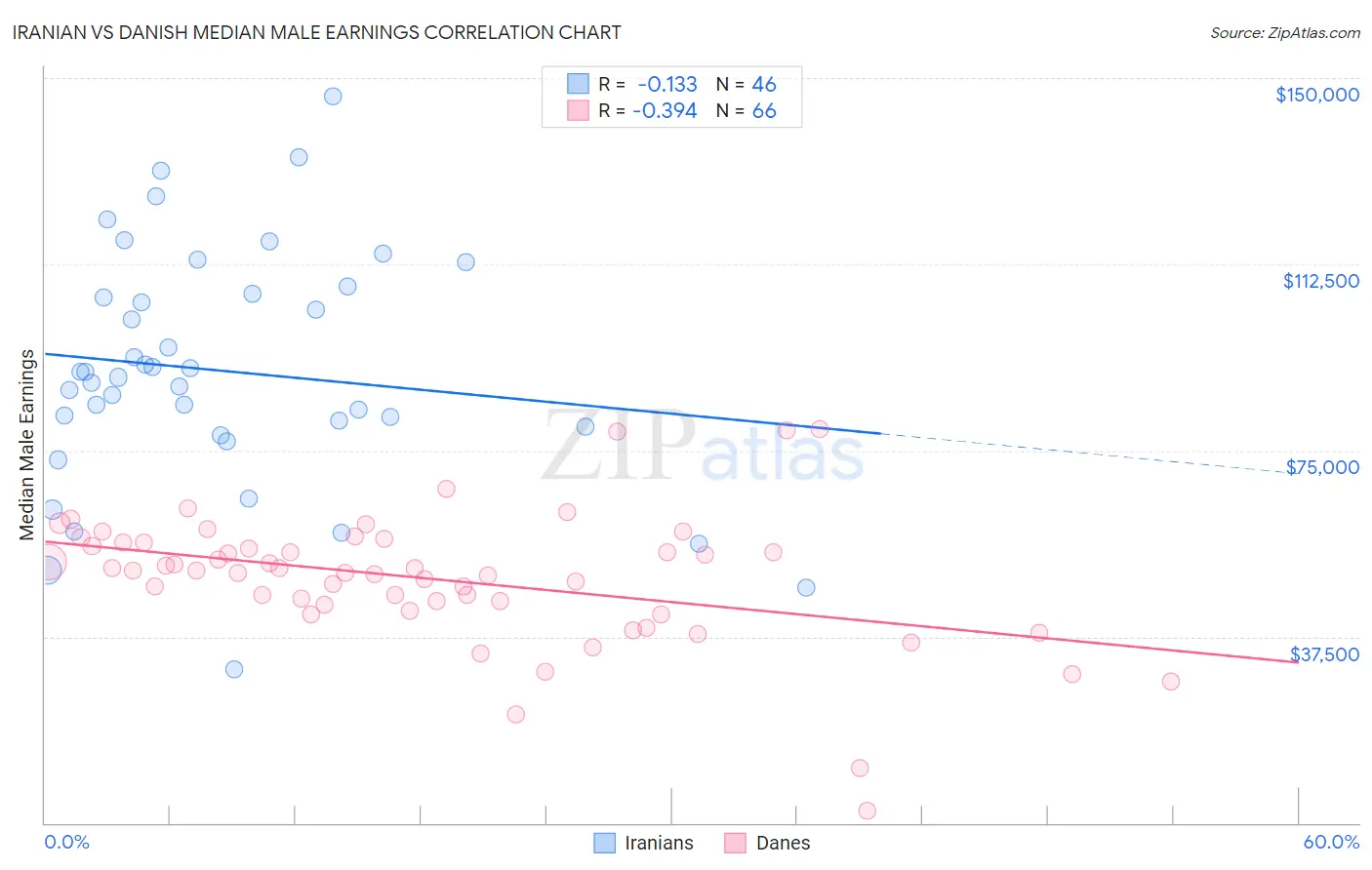Select the Danes legend label
Viewport: 1372px width, 870px height.
click(783, 843)
